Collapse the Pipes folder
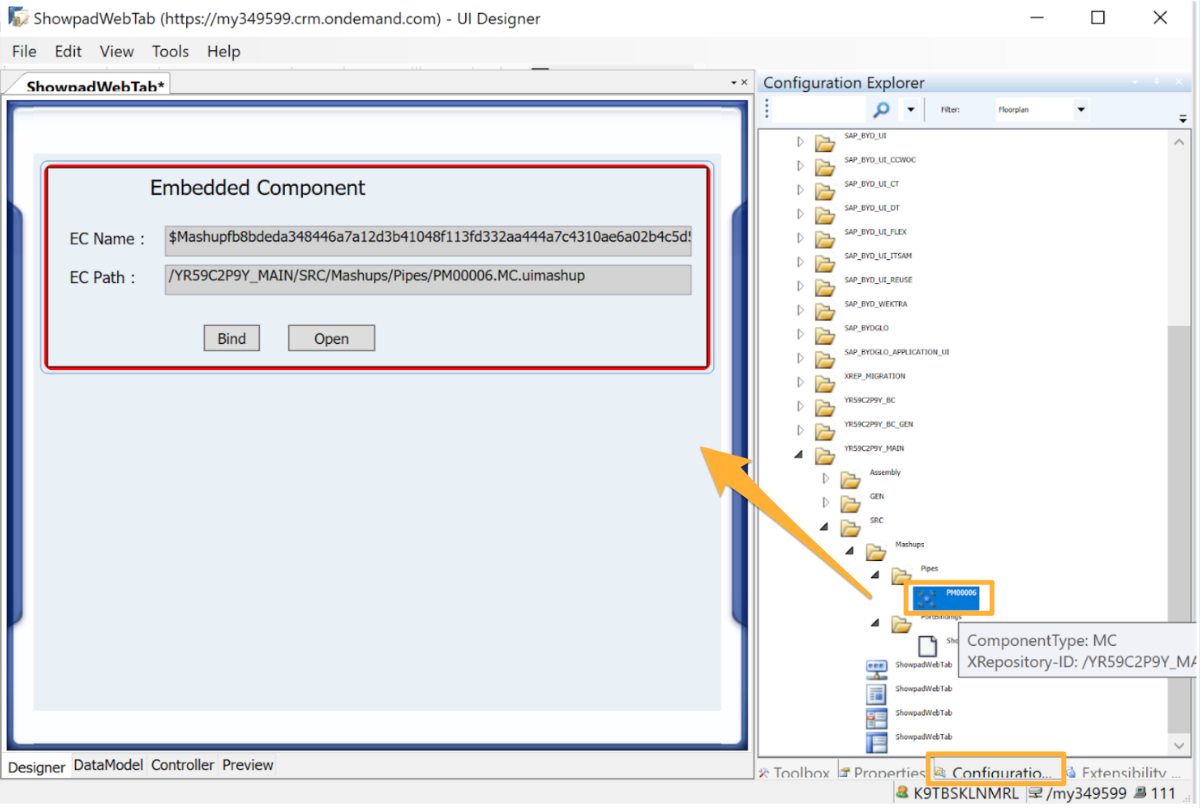Screen dimensions: 1200x808 [x=875, y=575]
